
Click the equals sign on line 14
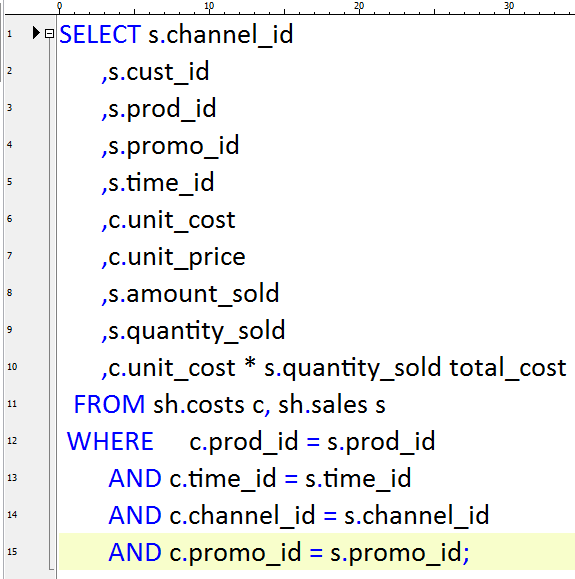(330, 516)
